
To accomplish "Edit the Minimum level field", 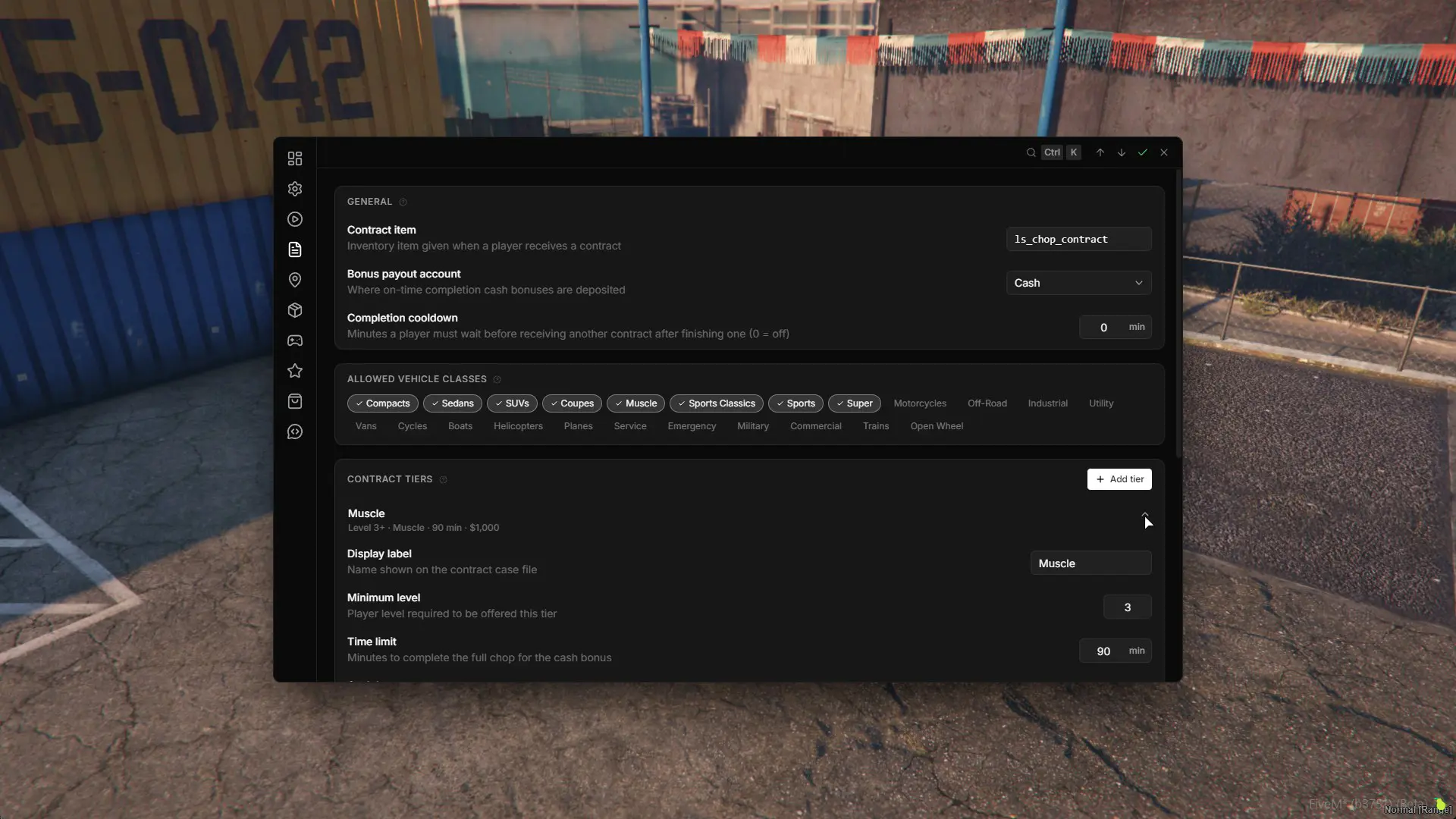I will tap(1127, 607).
